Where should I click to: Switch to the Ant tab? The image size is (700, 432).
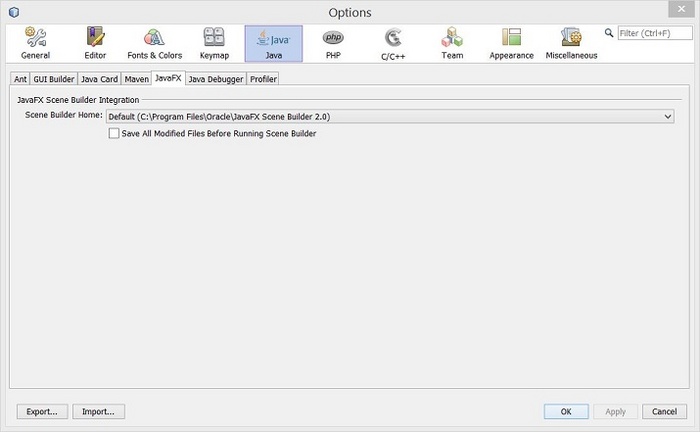coord(20,79)
